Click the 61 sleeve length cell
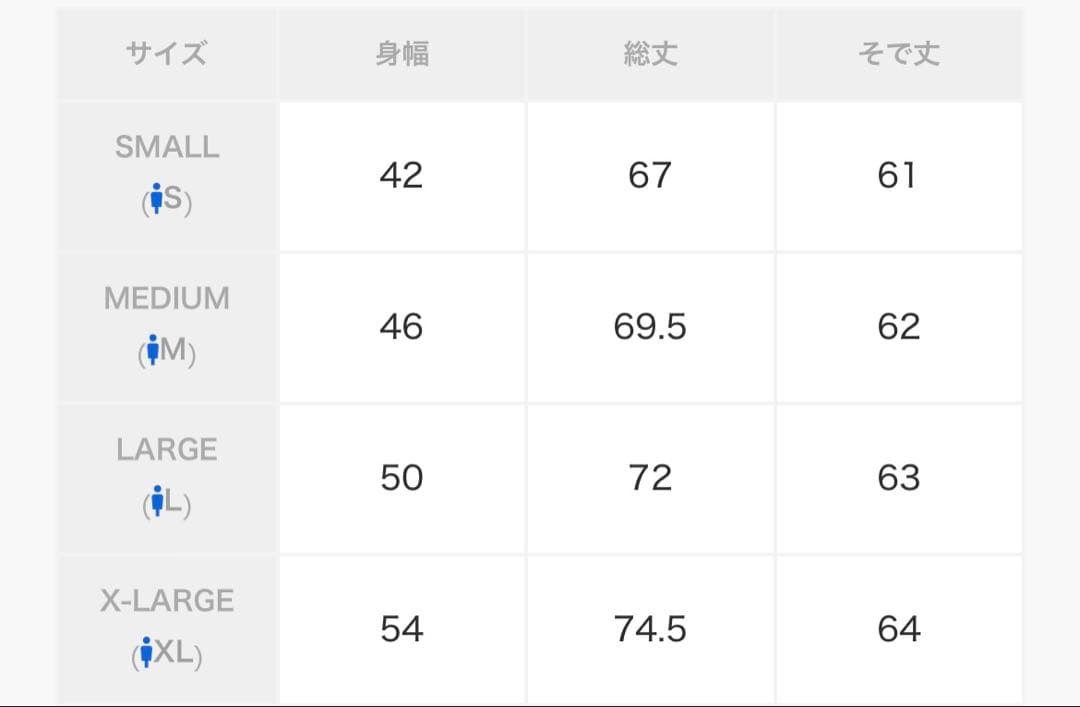 pyautogui.click(x=898, y=176)
